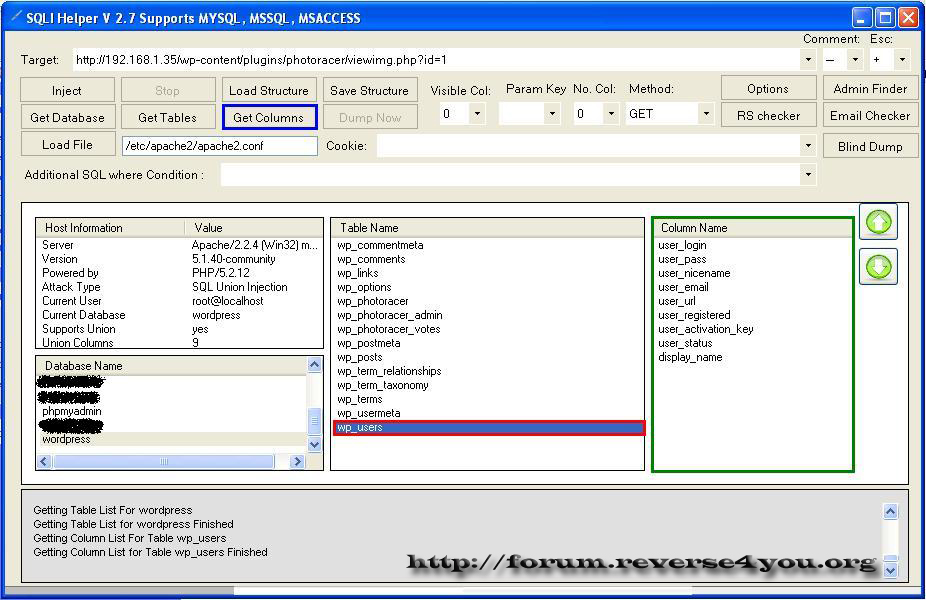Select the wp_photoracer_votes table row
Viewport: 926px width, 600px height.
click(x=488, y=330)
